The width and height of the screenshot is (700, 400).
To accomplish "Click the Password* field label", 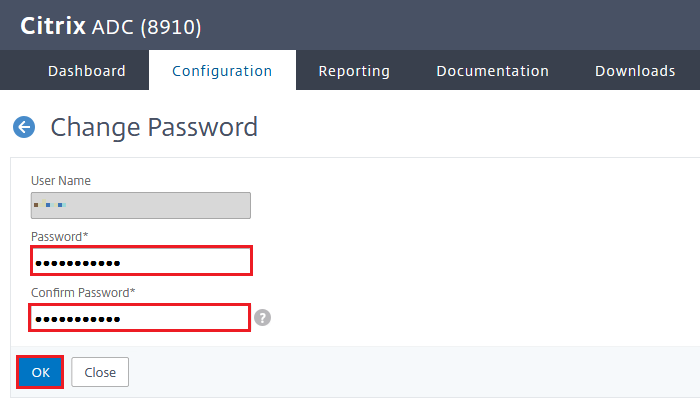I will tap(59, 237).
